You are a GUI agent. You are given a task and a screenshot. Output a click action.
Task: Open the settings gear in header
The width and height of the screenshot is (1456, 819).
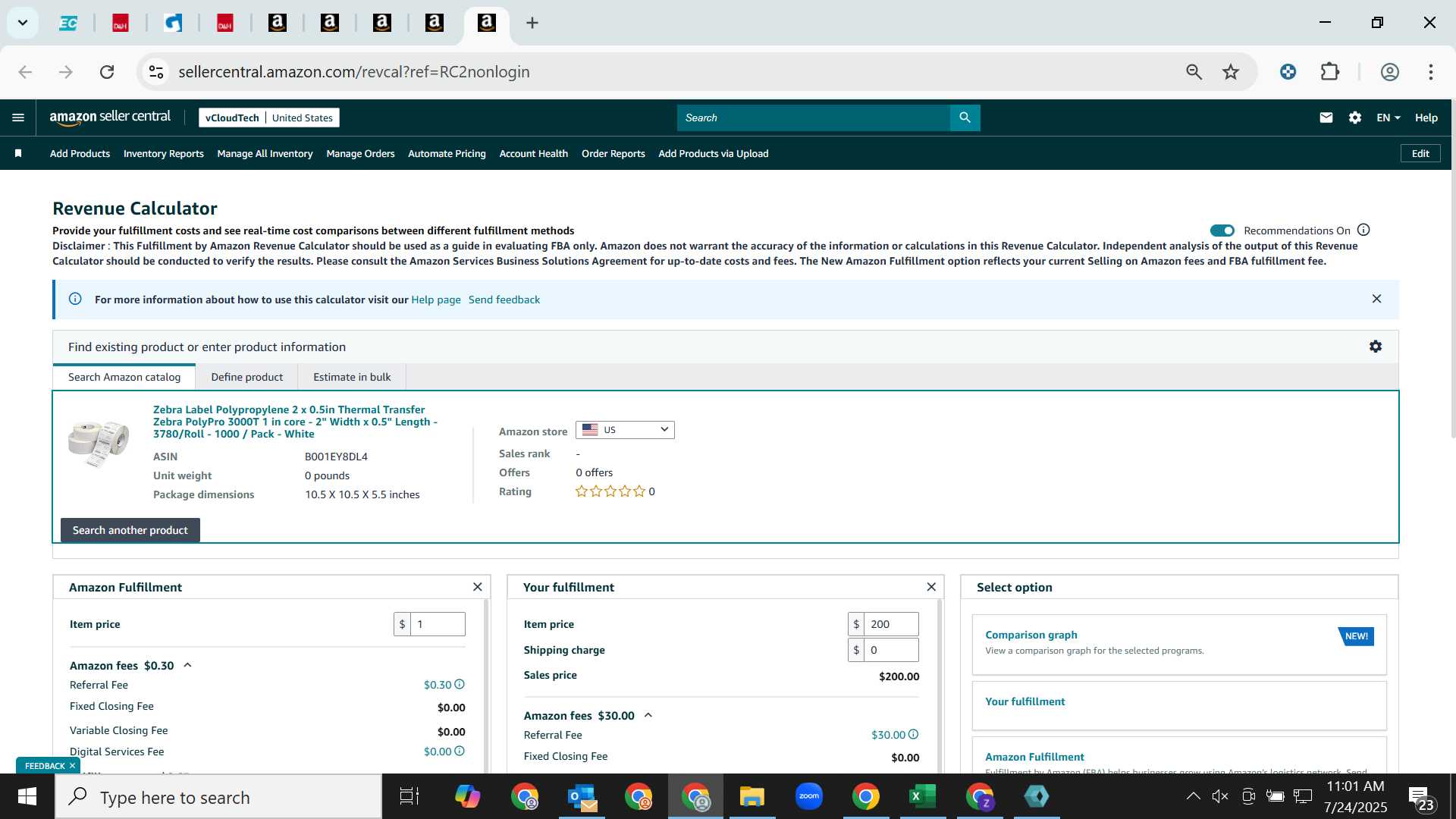coord(1354,118)
